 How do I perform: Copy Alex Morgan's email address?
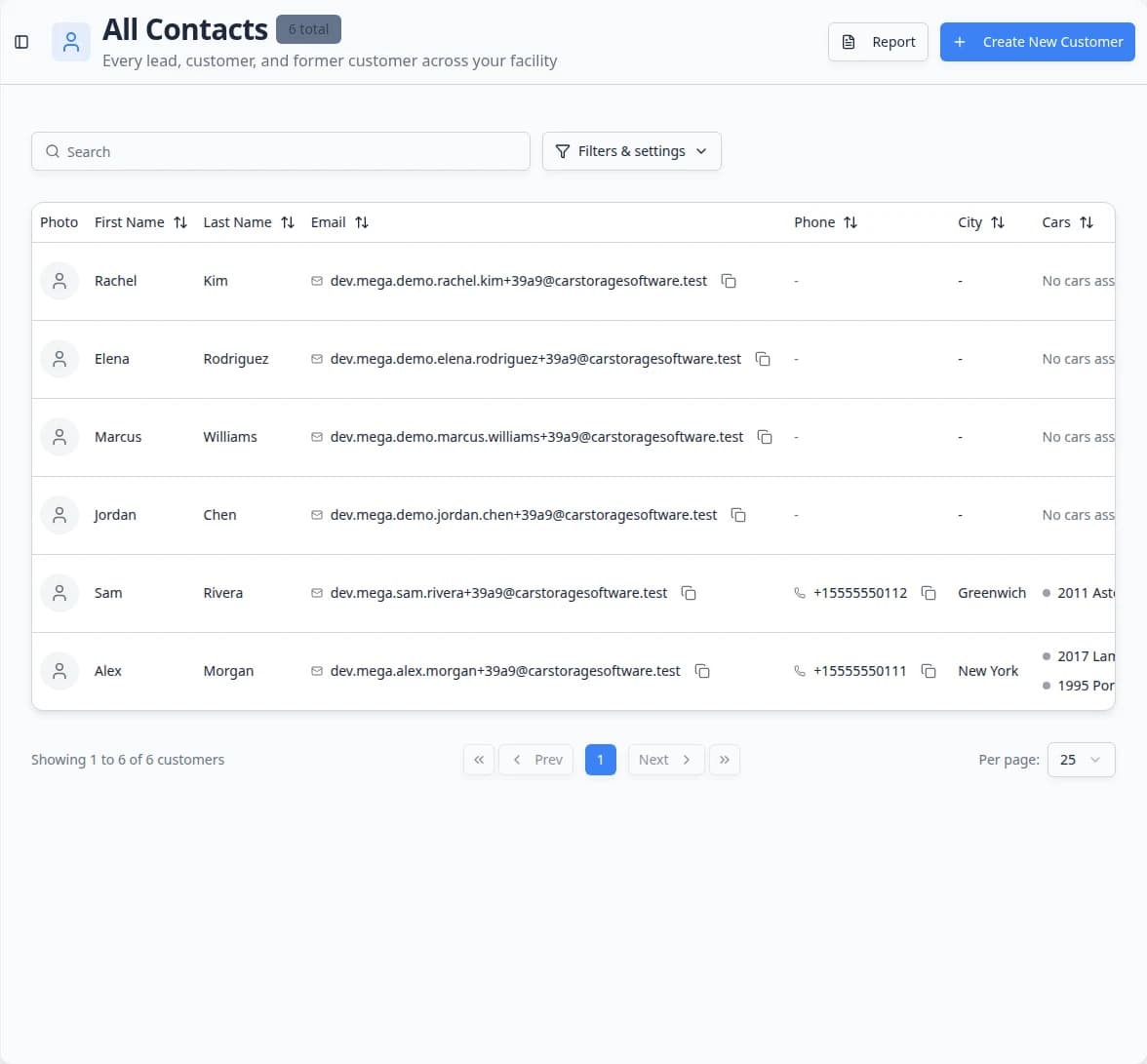pos(702,671)
